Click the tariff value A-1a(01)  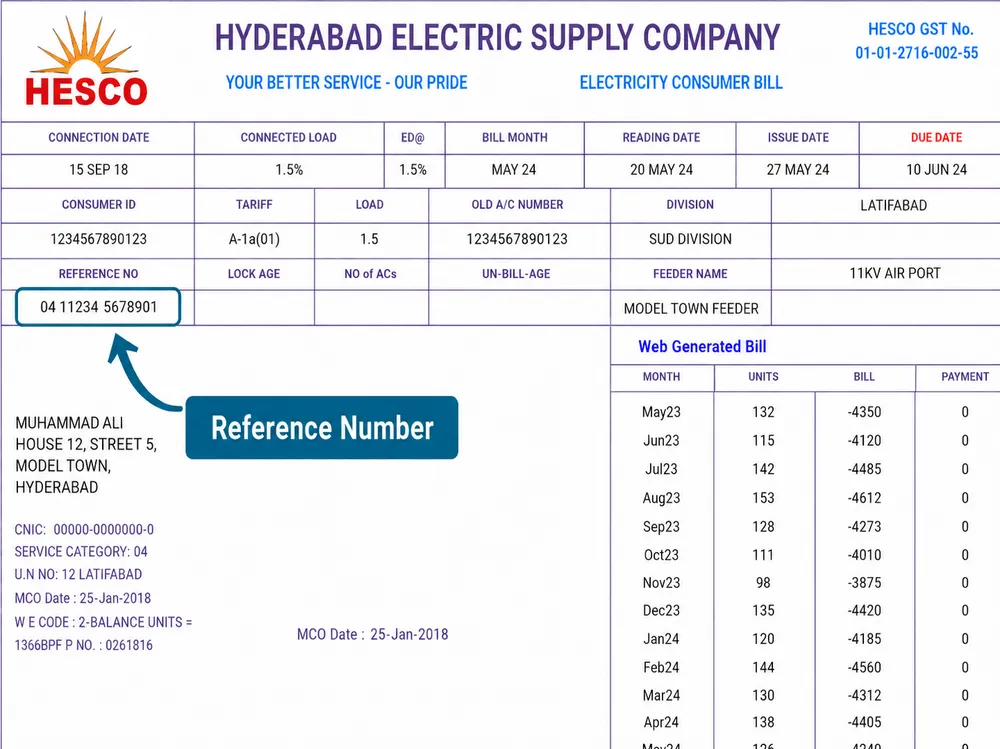coord(254,239)
